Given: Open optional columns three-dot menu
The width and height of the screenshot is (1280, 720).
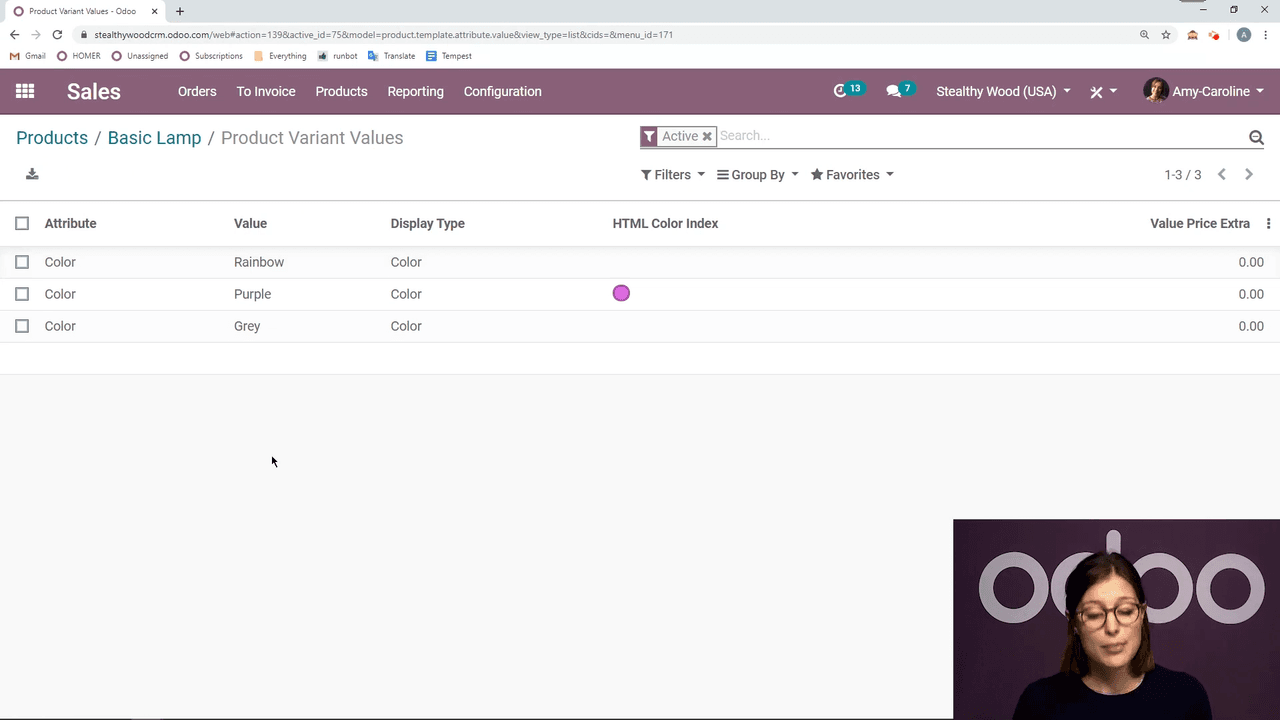Looking at the screenshot, I should pos(1268,224).
